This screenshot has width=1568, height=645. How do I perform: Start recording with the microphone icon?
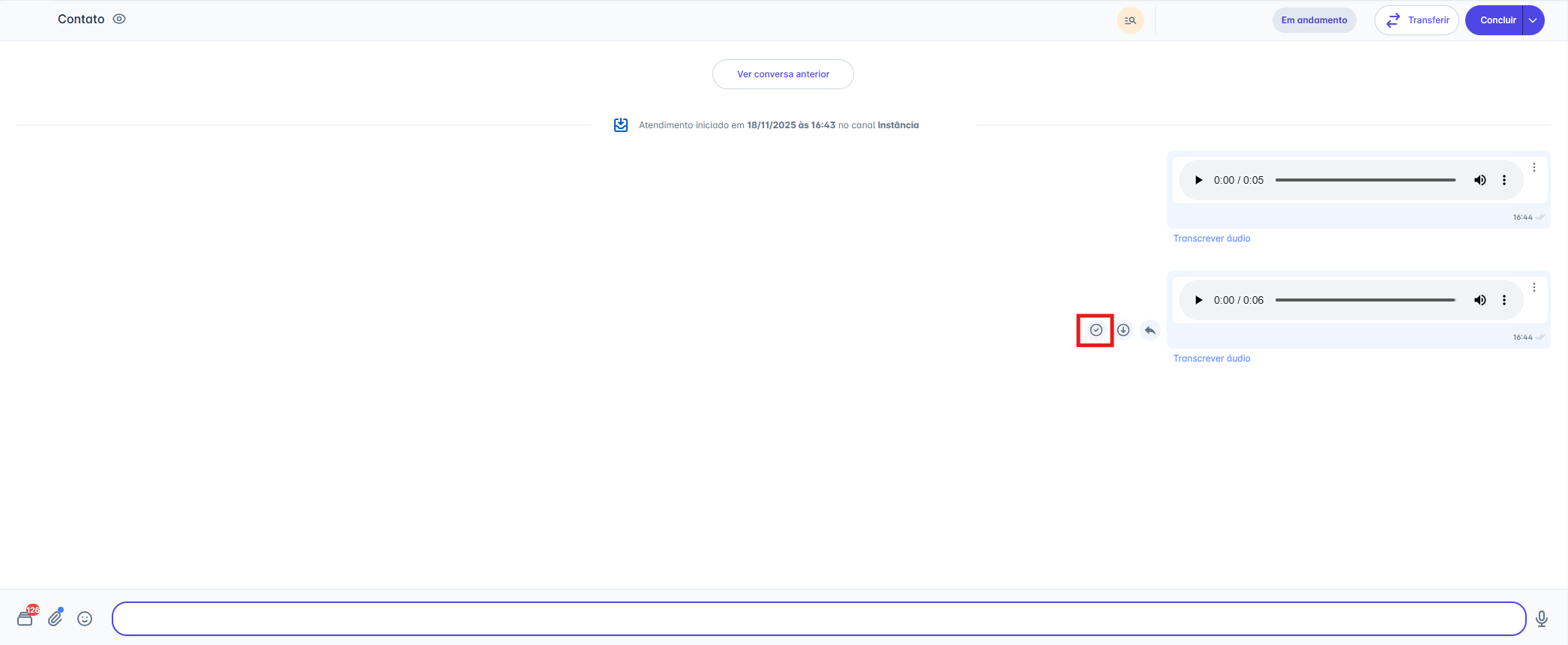(x=1541, y=619)
